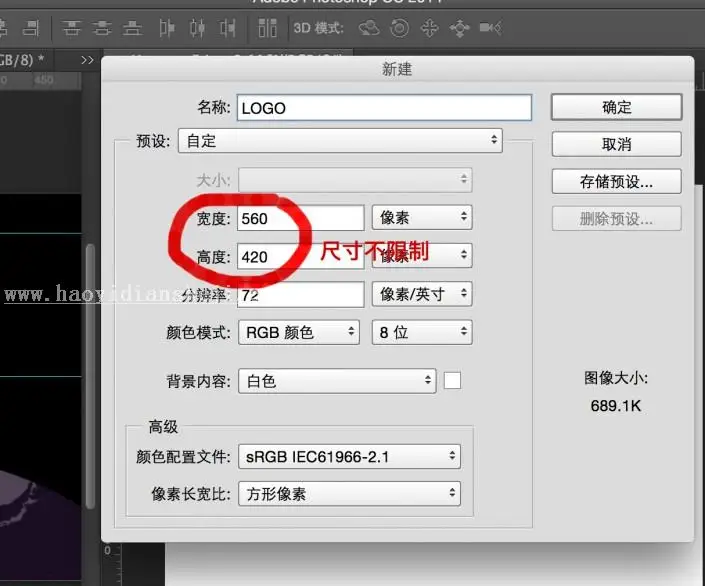Click the Distribute left edges icon
Viewport: 705px width, 586px height.
[167, 28]
